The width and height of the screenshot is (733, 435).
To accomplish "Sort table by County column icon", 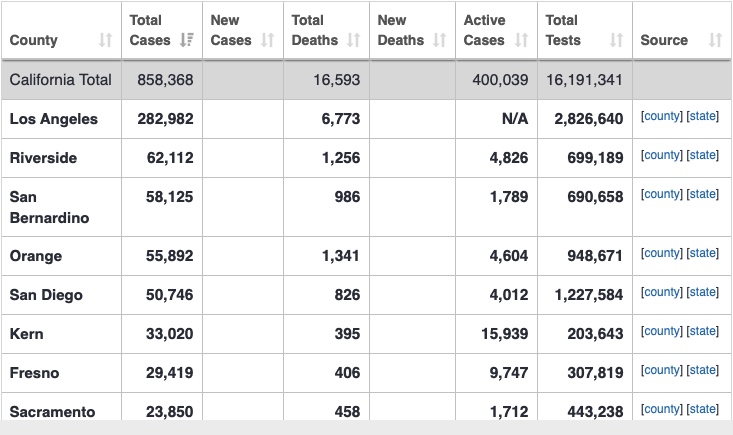I will coord(105,40).
